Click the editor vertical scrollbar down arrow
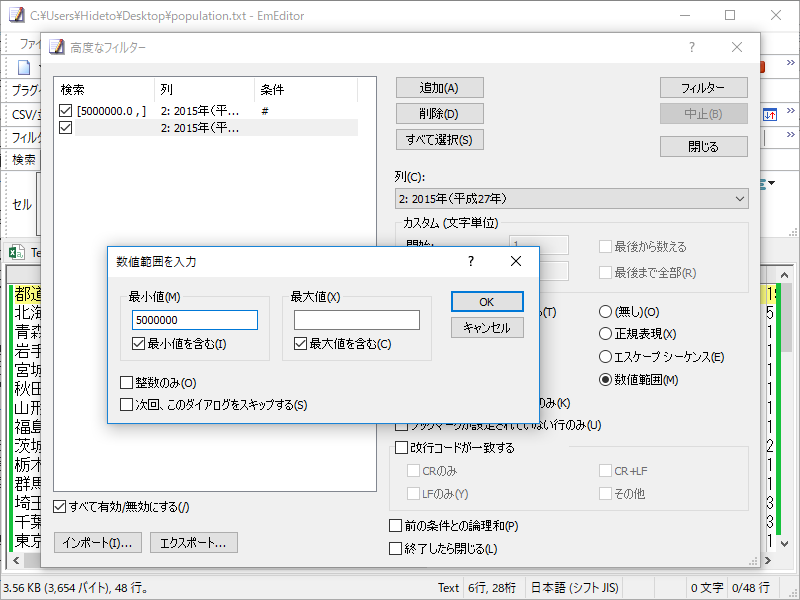The image size is (800, 600). pos(784,543)
